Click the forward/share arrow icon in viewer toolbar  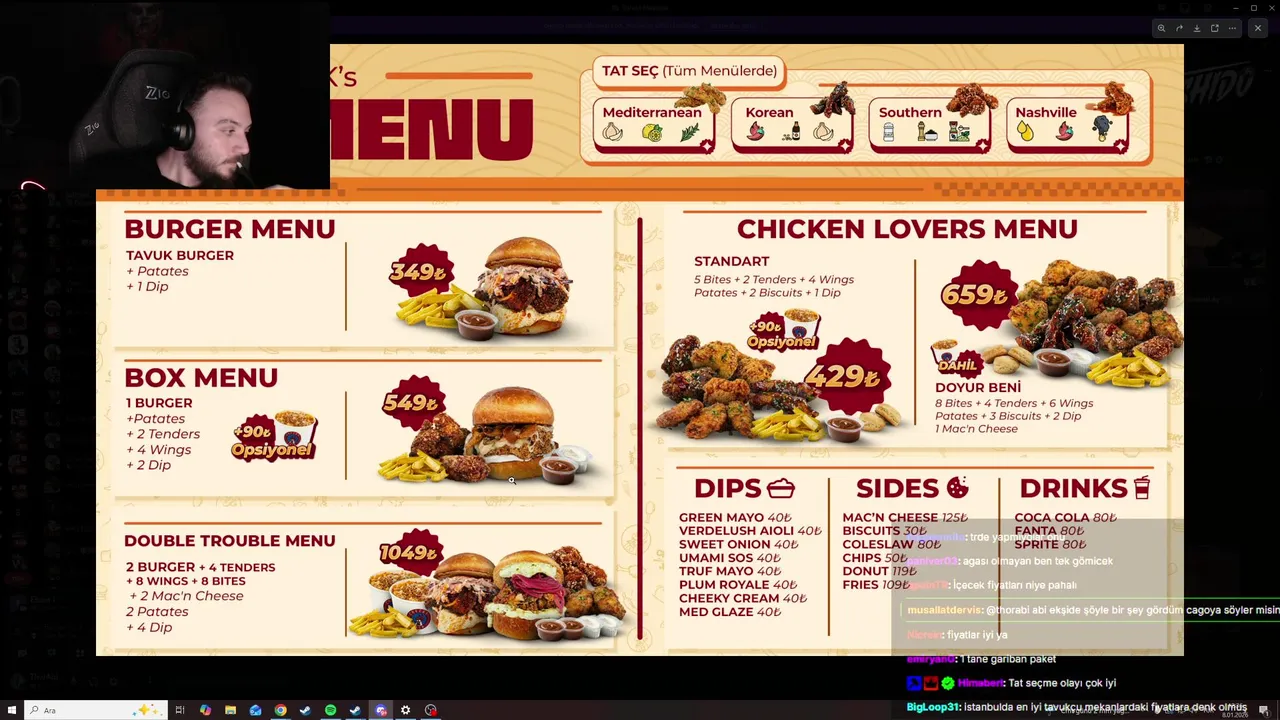[1179, 28]
